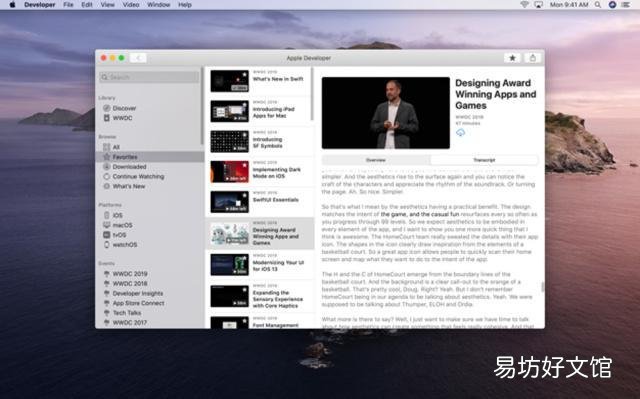Click the Designing Award Winning Apps title
This screenshot has height=399, width=640.
point(496,94)
